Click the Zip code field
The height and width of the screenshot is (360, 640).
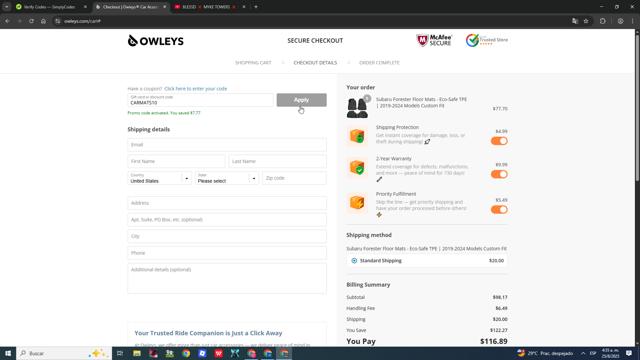[x=294, y=178]
